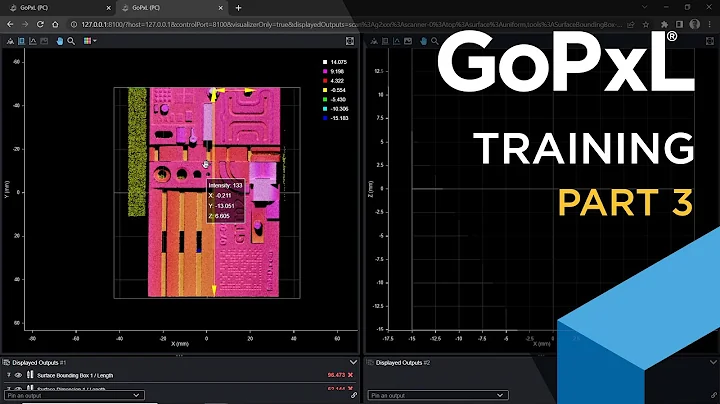Open Pin an output dropdown under Outputs #2

[438, 395]
